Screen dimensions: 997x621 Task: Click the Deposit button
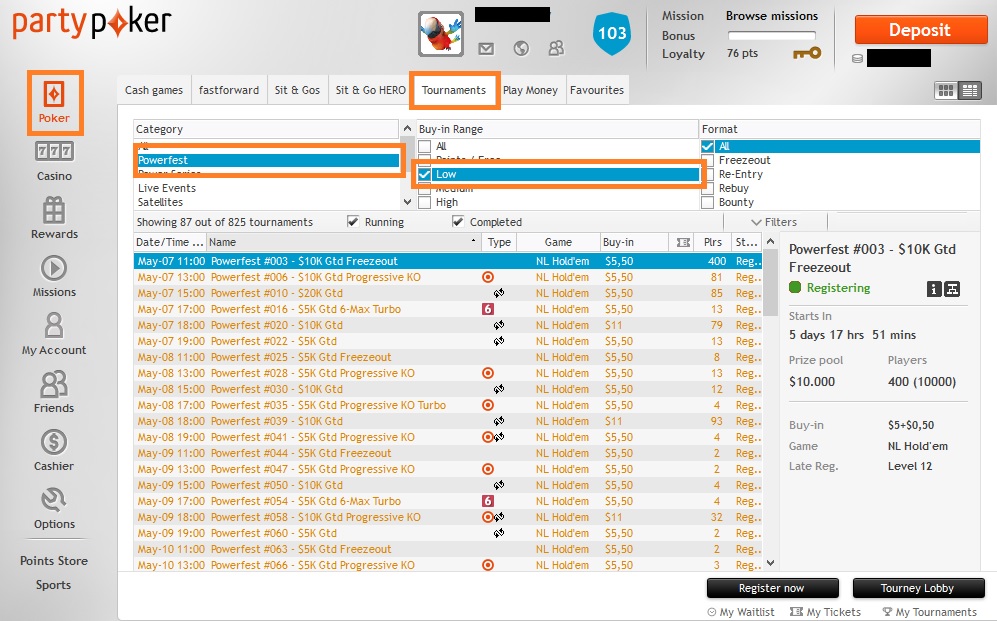[919, 30]
